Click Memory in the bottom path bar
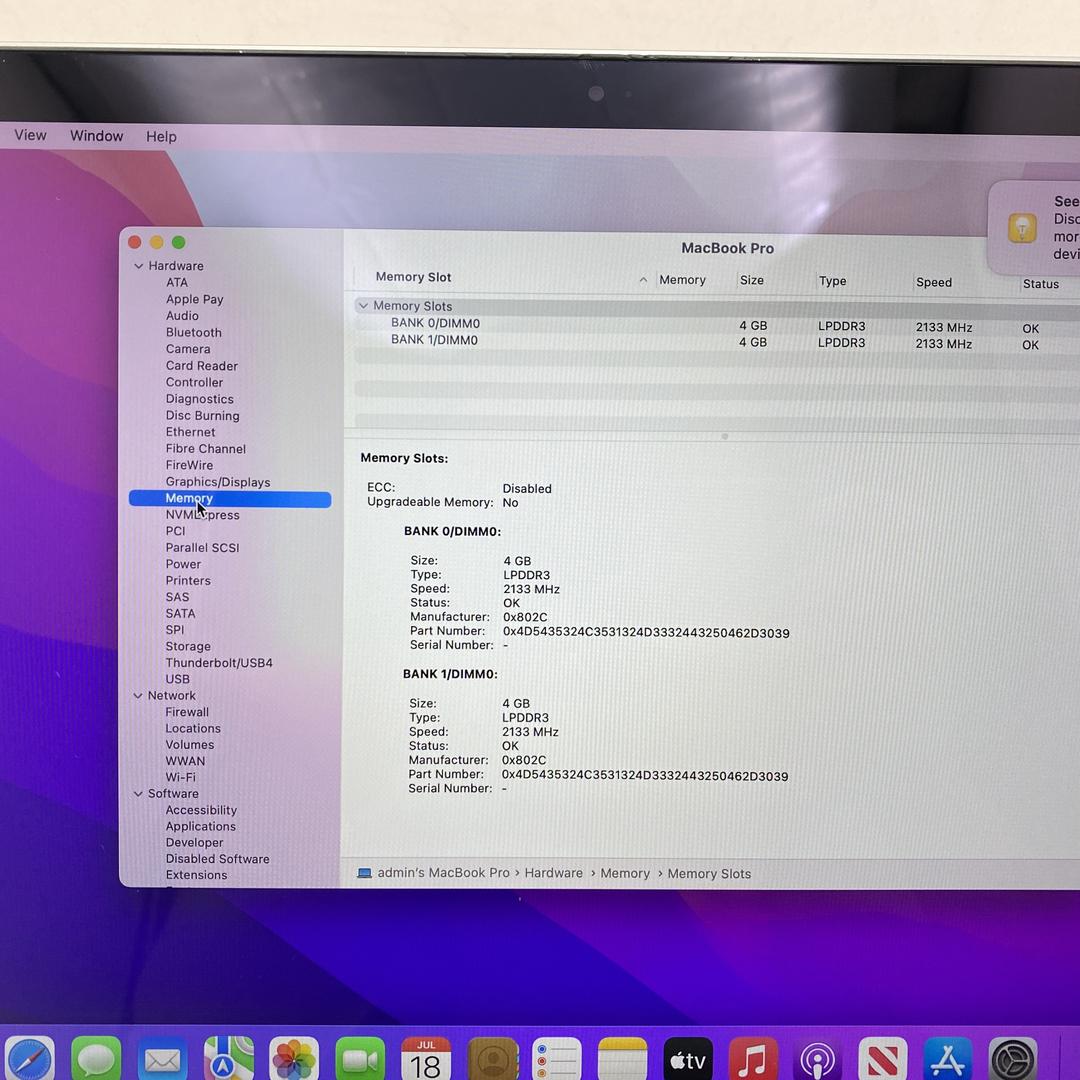This screenshot has height=1080, width=1080. click(625, 873)
